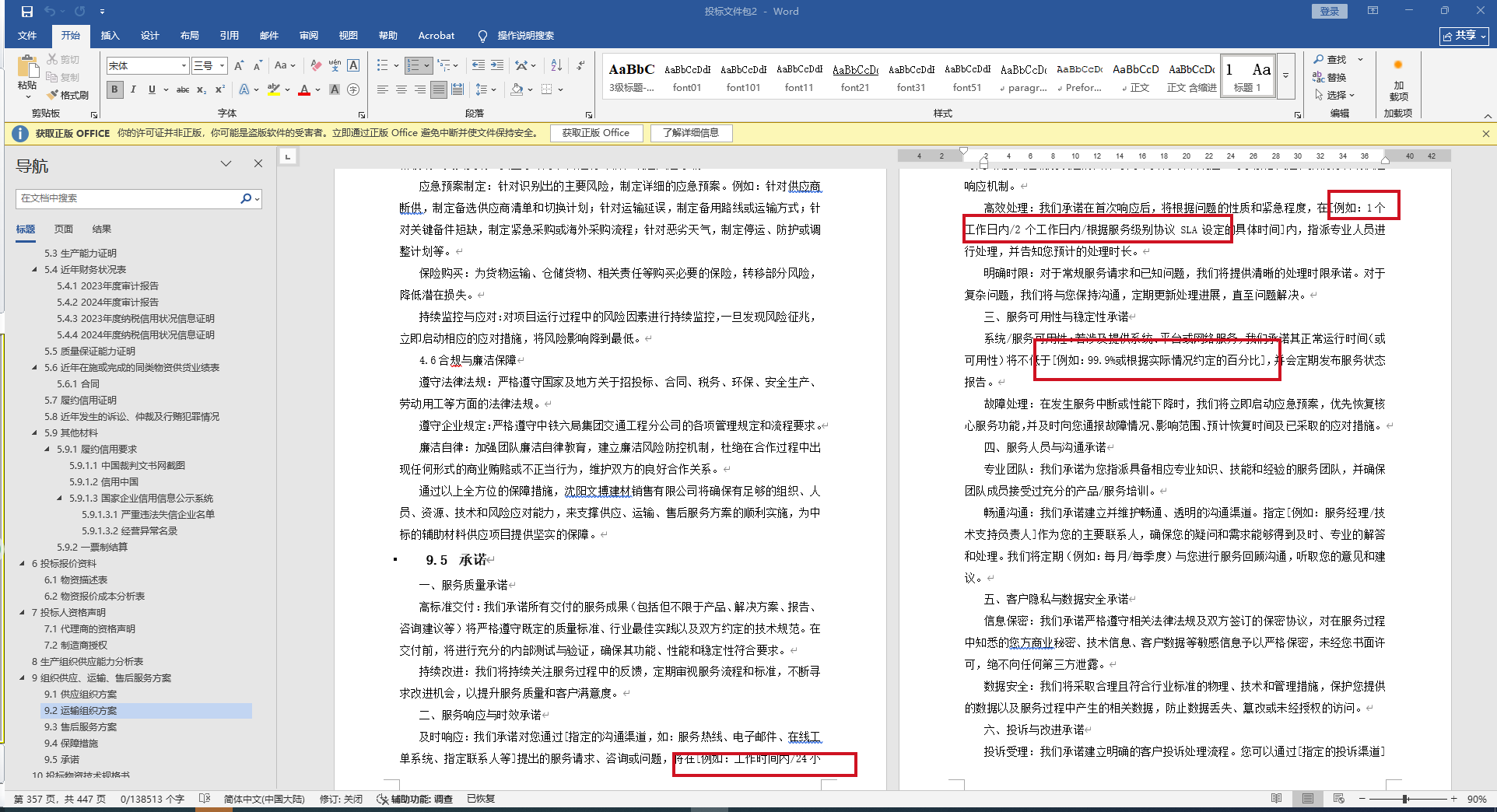The width and height of the screenshot is (1497, 812).
Task: Align text to the left
Action: pos(383,90)
